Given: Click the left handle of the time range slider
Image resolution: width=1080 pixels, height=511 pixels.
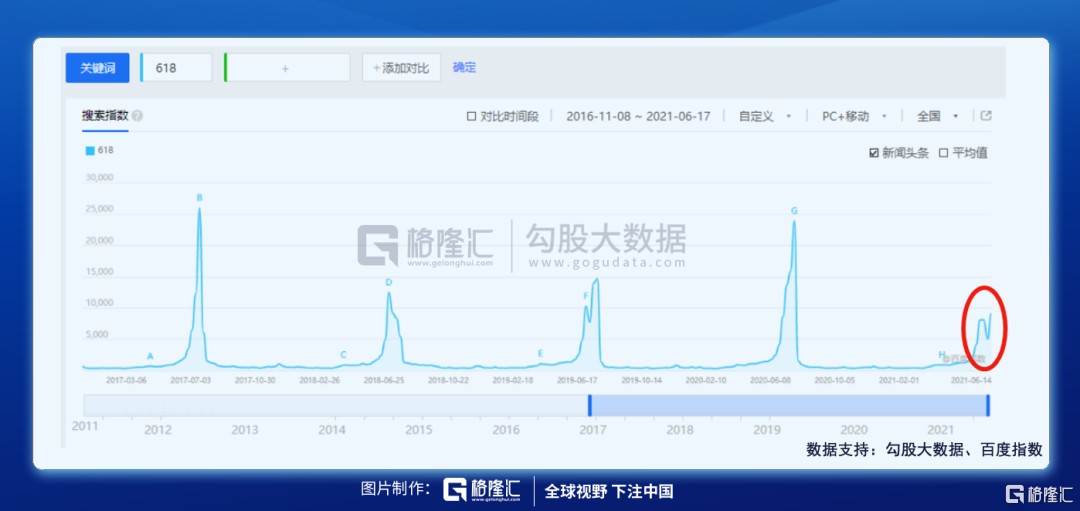Looking at the screenshot, I should pyautogui.click(x=590, y=406).
